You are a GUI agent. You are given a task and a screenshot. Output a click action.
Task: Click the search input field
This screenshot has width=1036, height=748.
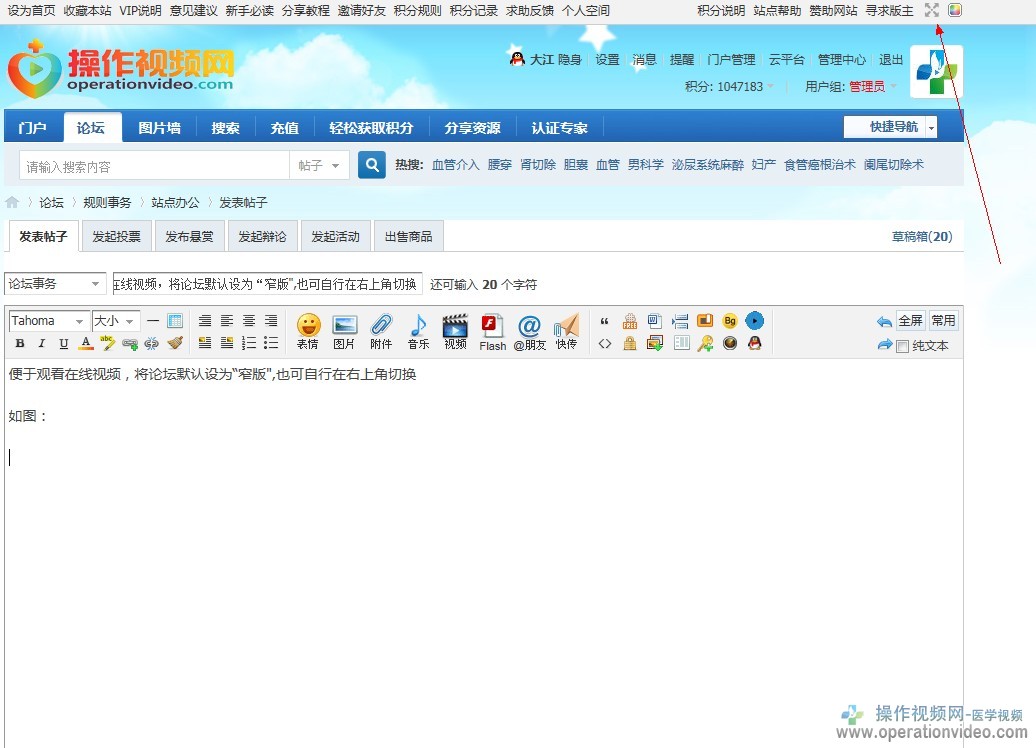pyautogui.click(x=155, y=166)
